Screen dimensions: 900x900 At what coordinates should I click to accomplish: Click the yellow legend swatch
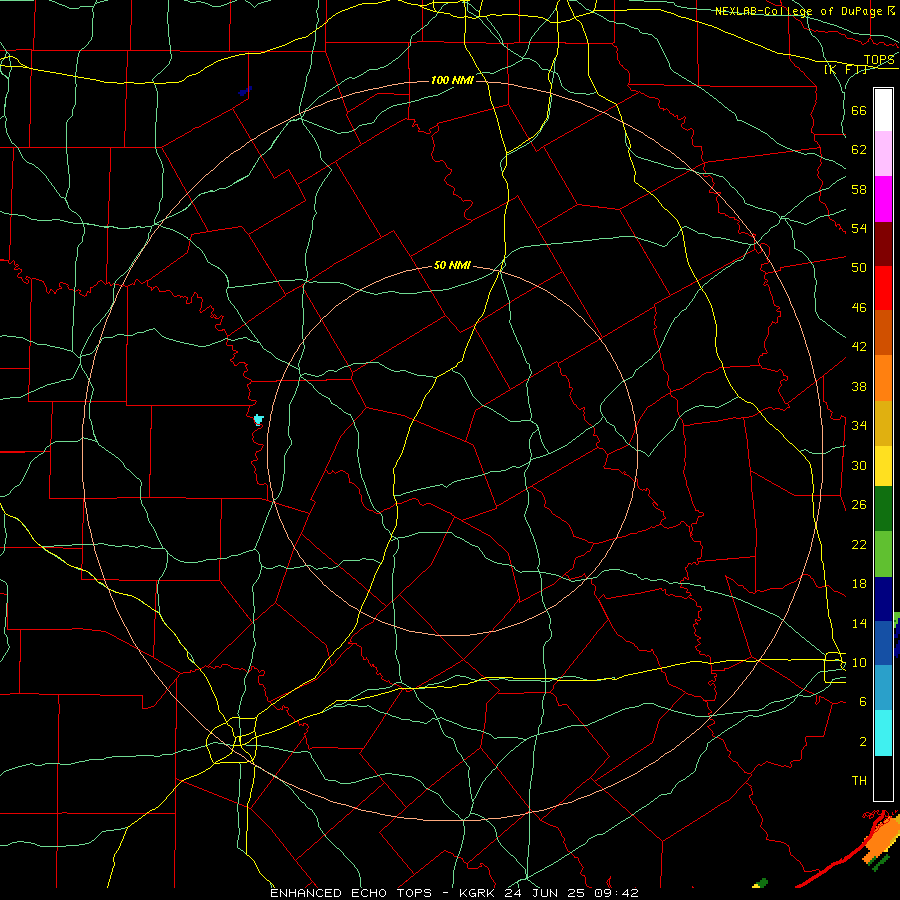883,466
